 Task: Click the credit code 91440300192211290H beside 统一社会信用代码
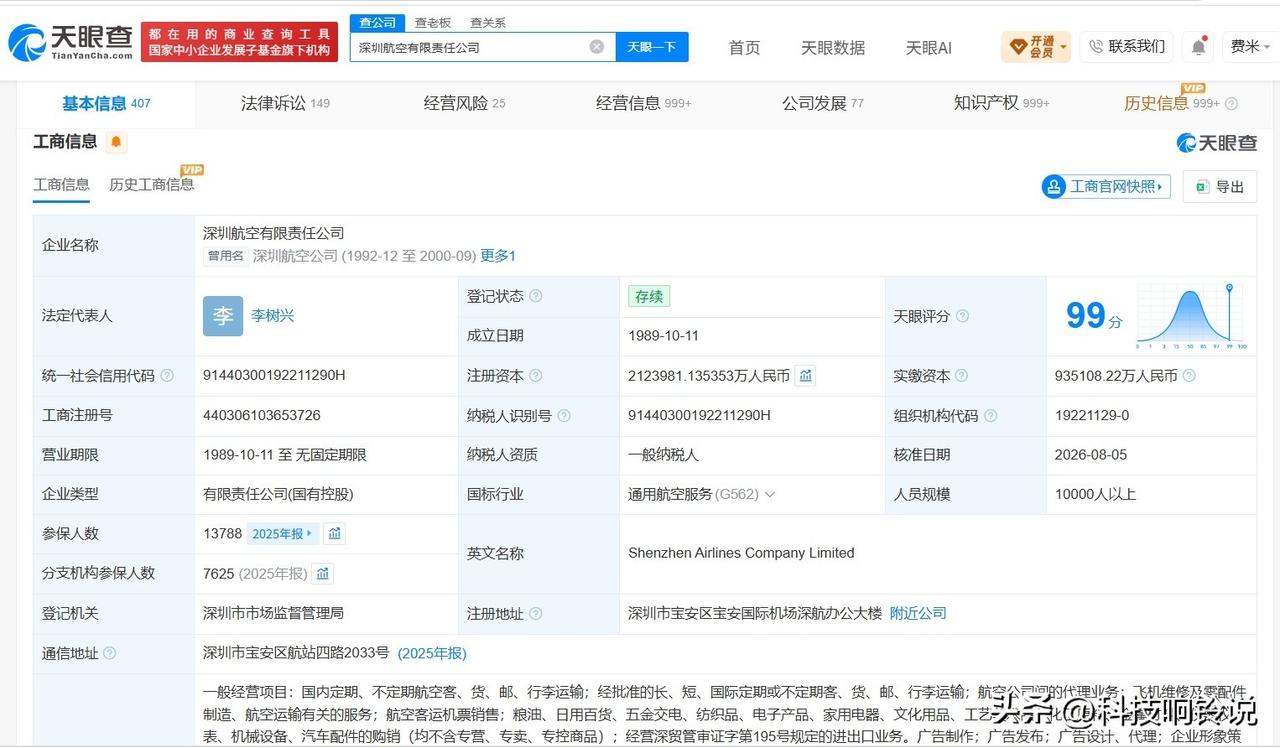pos(274,375)
